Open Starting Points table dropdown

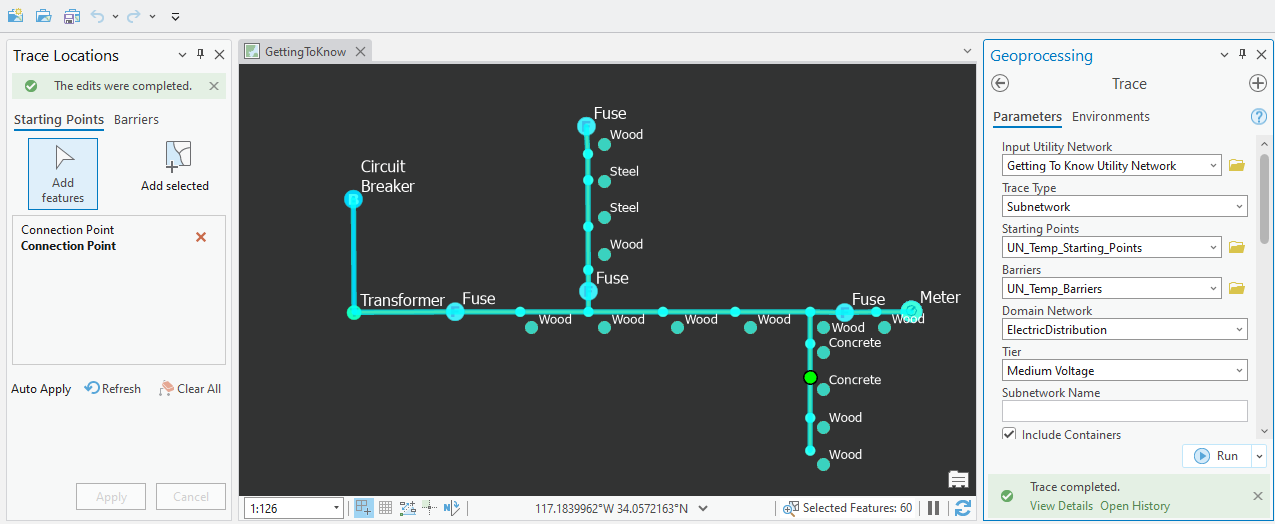[x=1213, y=248]
